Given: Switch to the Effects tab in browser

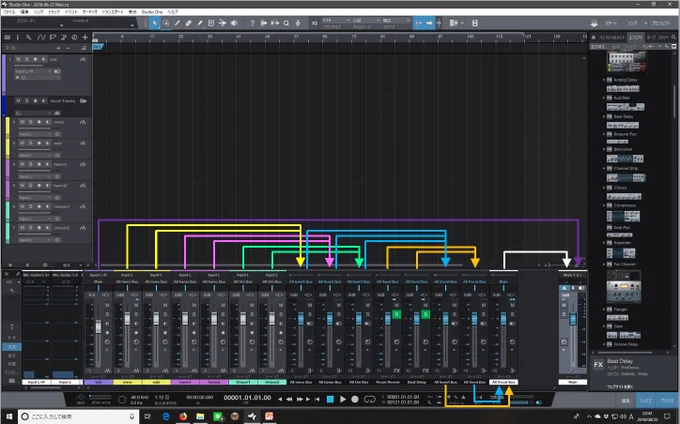Looking at the screenshot, I should 636,37.
